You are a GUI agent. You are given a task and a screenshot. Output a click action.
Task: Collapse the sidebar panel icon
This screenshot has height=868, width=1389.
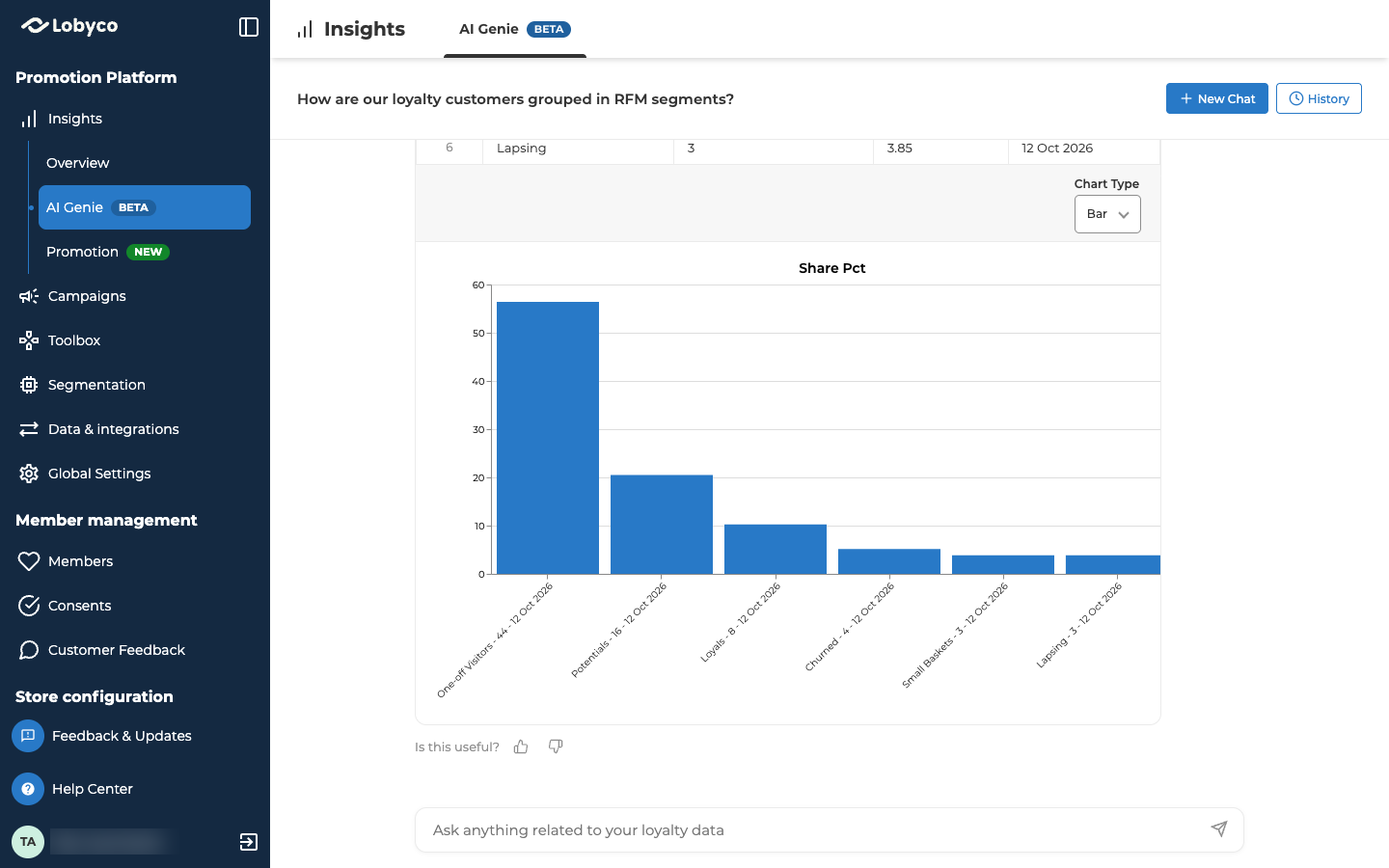249,27
